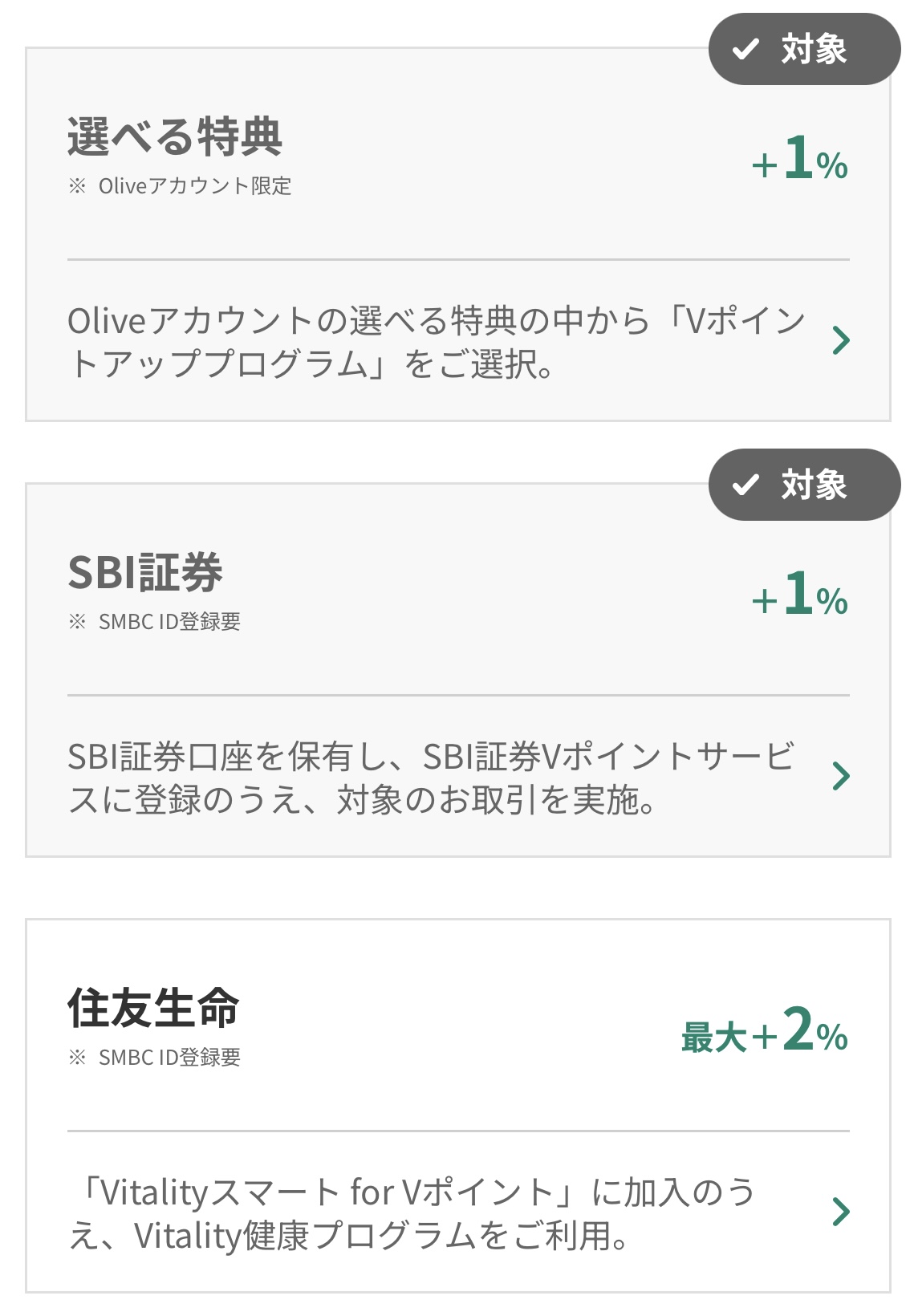Click the checkmark in the 選べる特典 対象 badge

(x=745, y=50)
